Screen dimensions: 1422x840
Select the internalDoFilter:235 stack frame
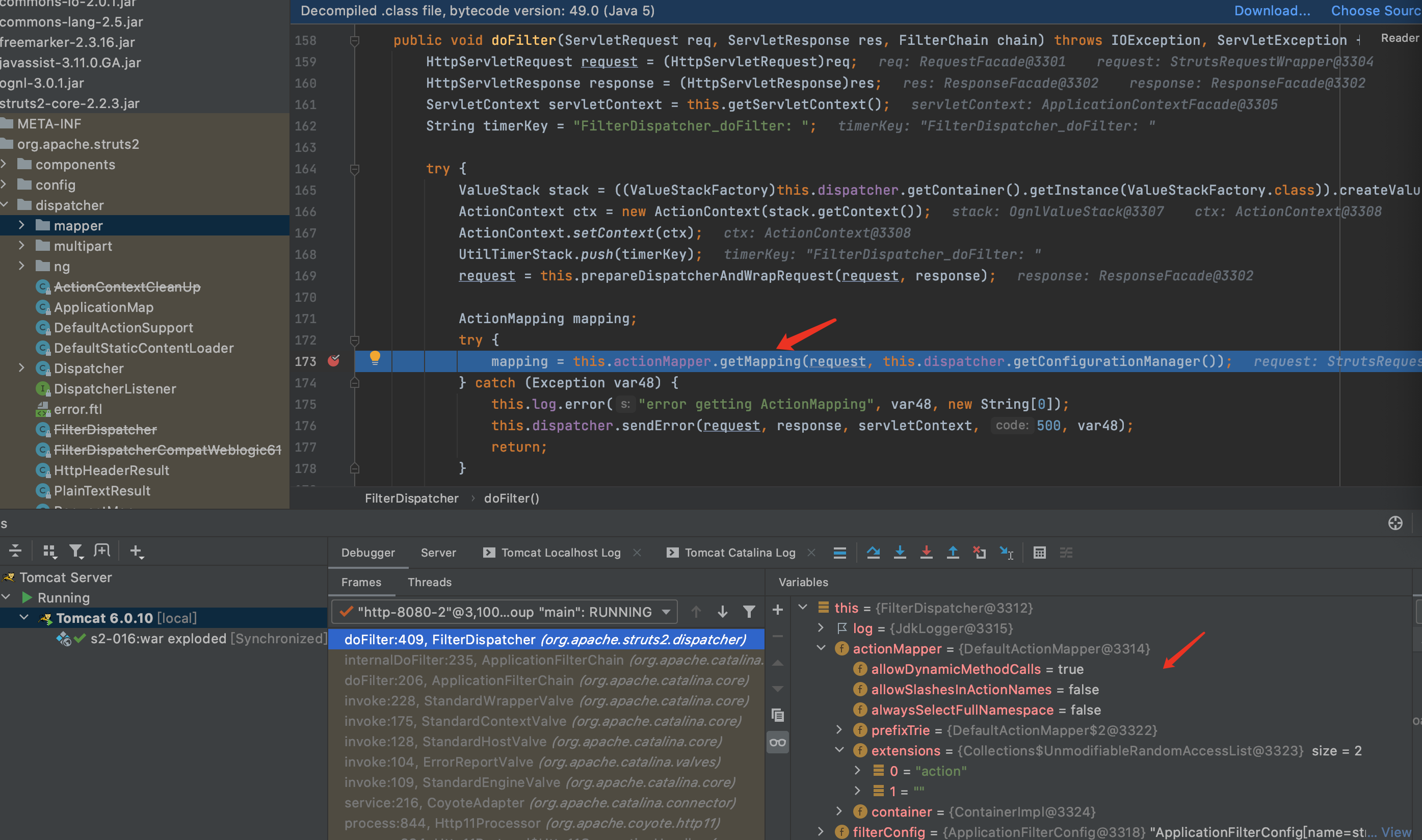pyautogui.click(x=546, y=660)
